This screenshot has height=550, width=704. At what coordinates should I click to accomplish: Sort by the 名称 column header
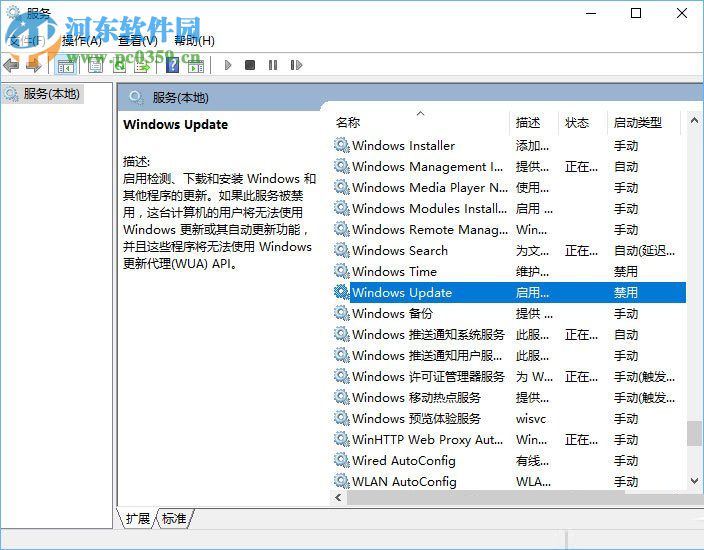pos(348,123)
